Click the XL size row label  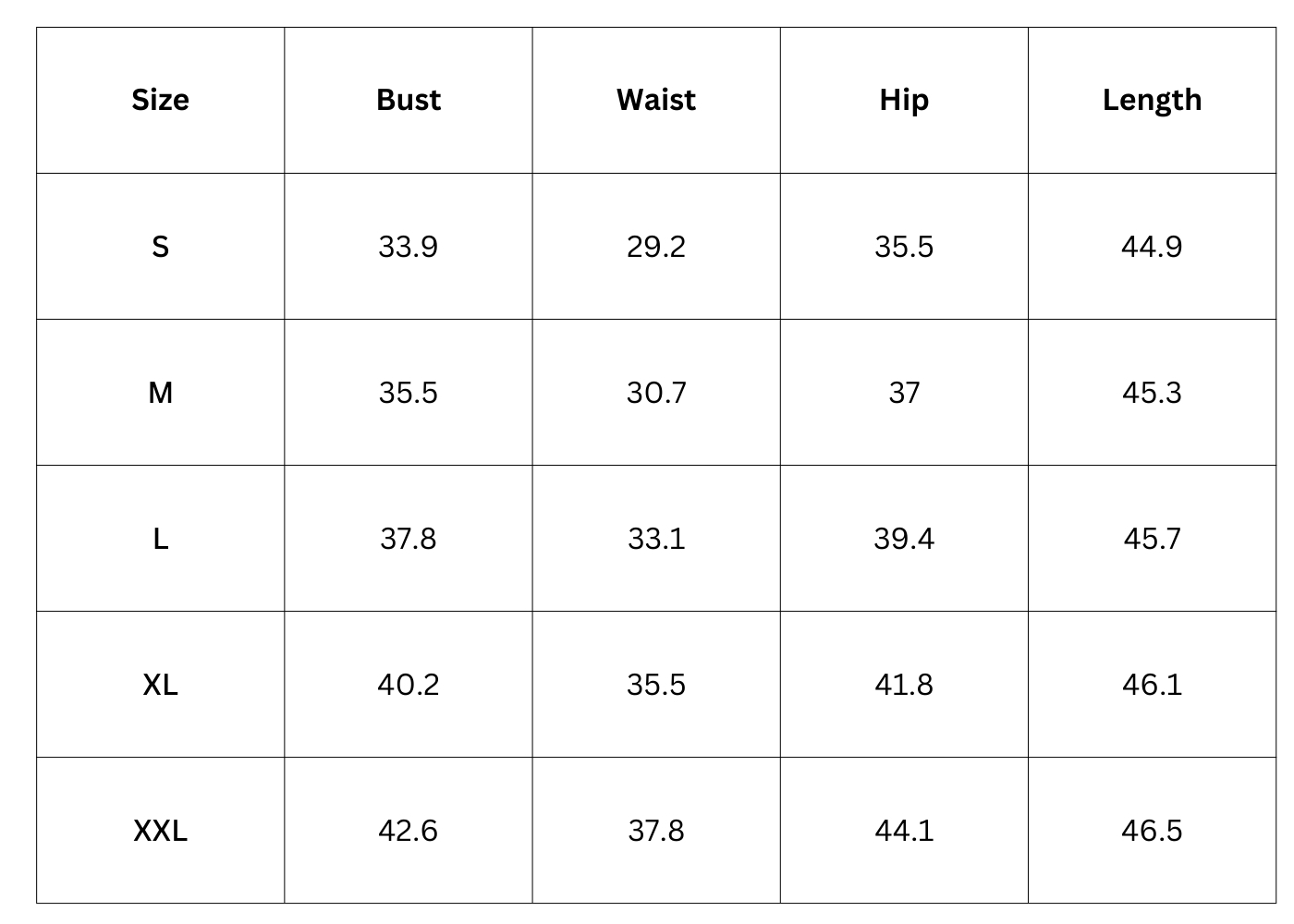click(x=160, y=685)
